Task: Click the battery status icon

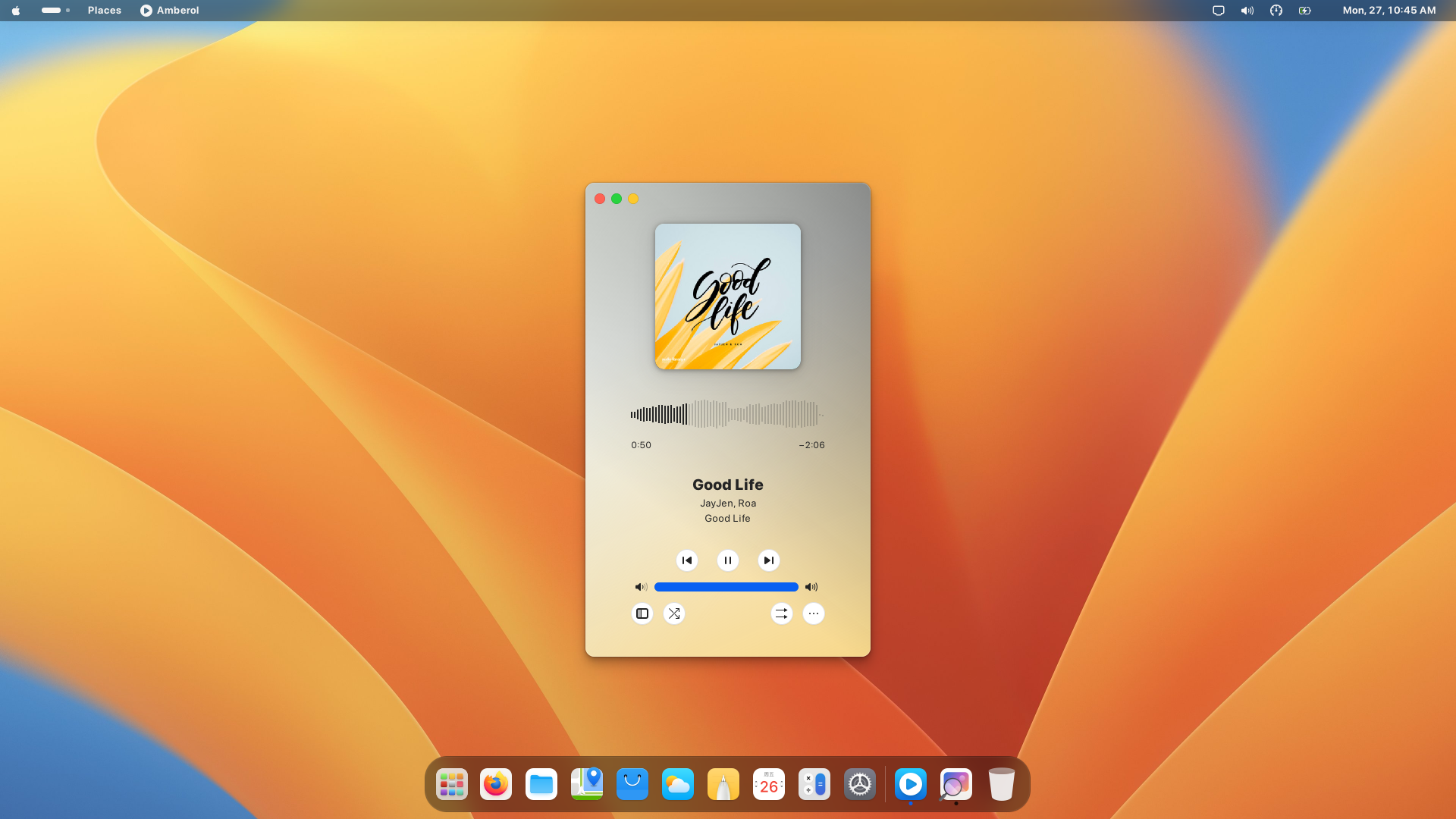Action: 1305,11
